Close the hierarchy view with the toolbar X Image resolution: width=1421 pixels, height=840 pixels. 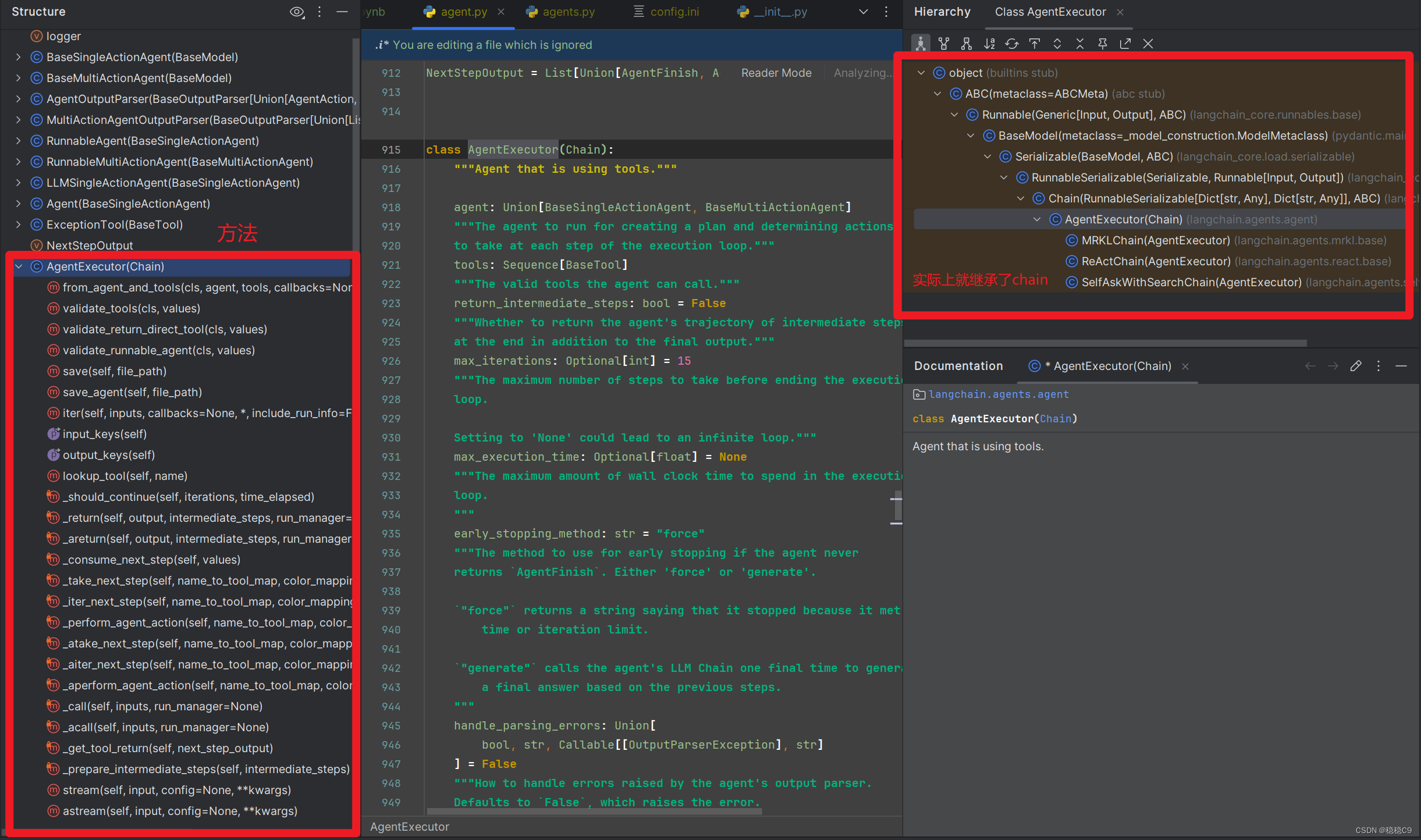click(1148, 44)
